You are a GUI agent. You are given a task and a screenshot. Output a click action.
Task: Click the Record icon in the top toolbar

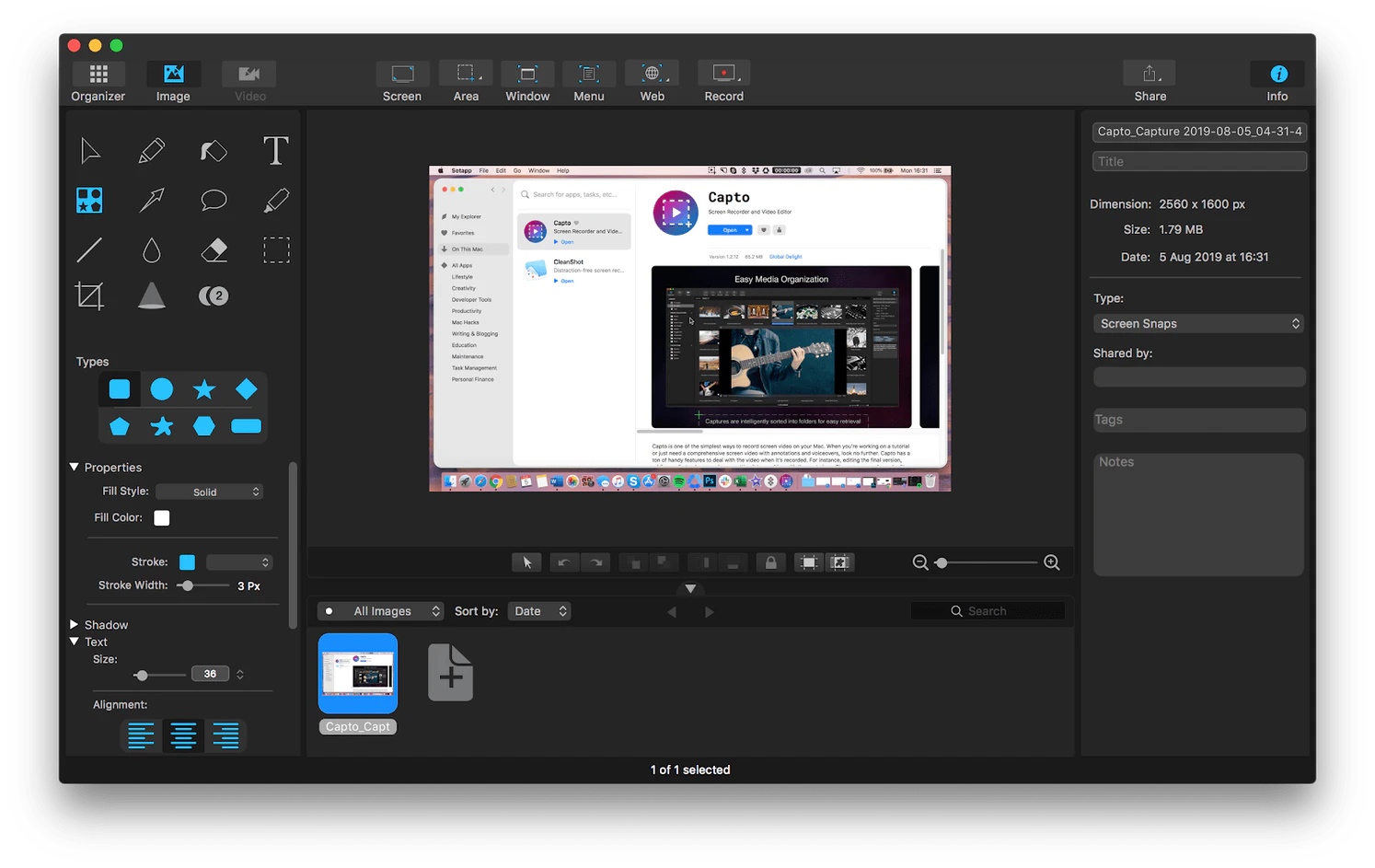723,80
